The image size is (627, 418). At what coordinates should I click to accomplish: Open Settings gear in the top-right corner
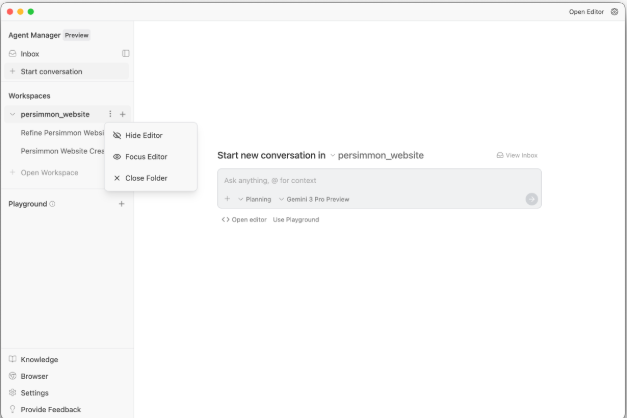614,12
